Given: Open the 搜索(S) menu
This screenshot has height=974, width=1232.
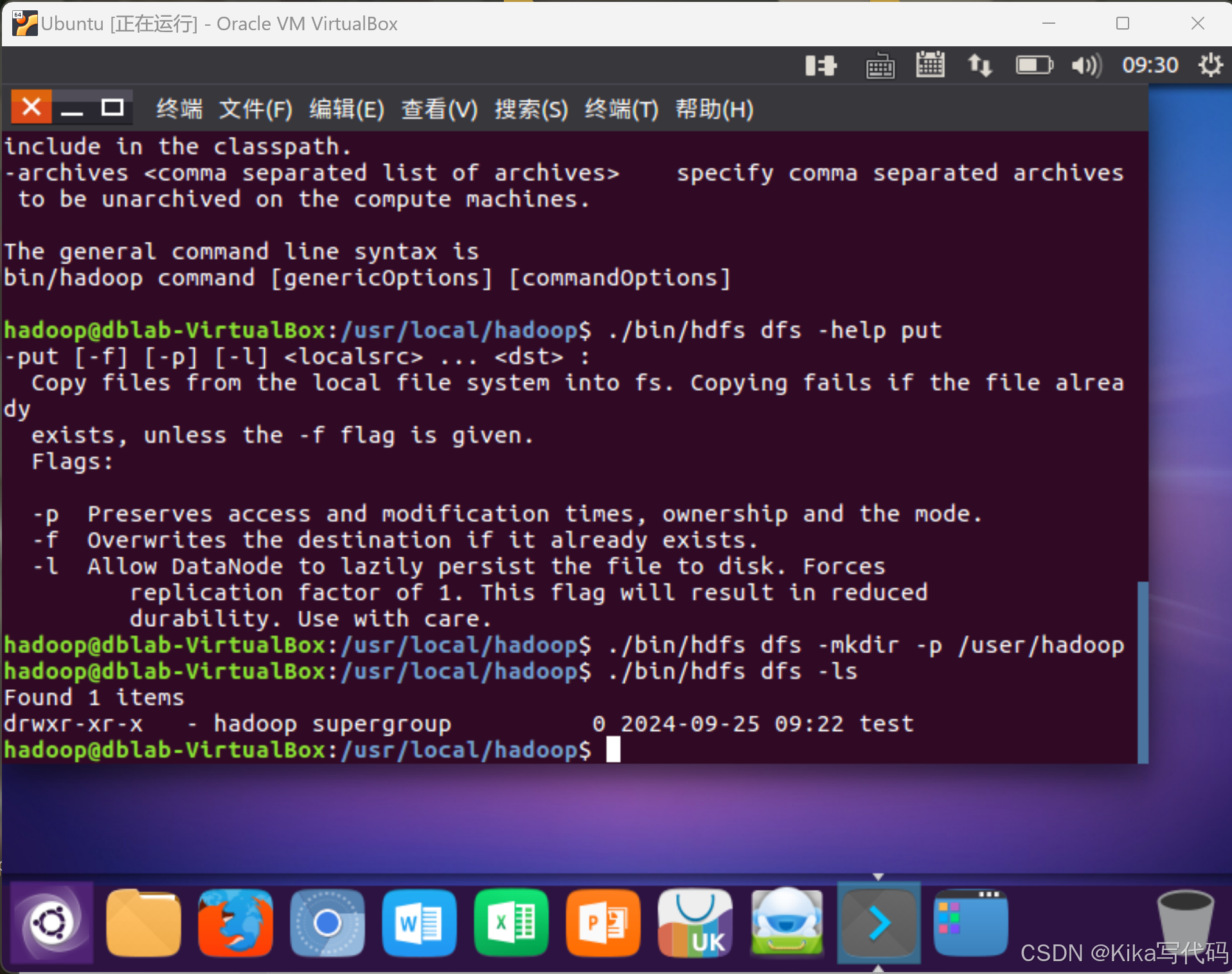Looking at the screenshot, I should (x=531, y=109).
